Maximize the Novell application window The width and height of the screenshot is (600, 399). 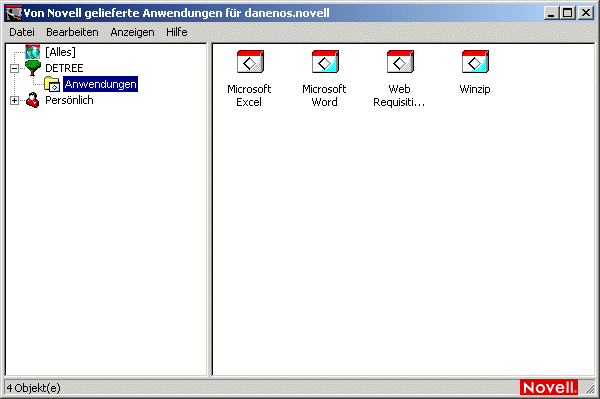point(567,13)
